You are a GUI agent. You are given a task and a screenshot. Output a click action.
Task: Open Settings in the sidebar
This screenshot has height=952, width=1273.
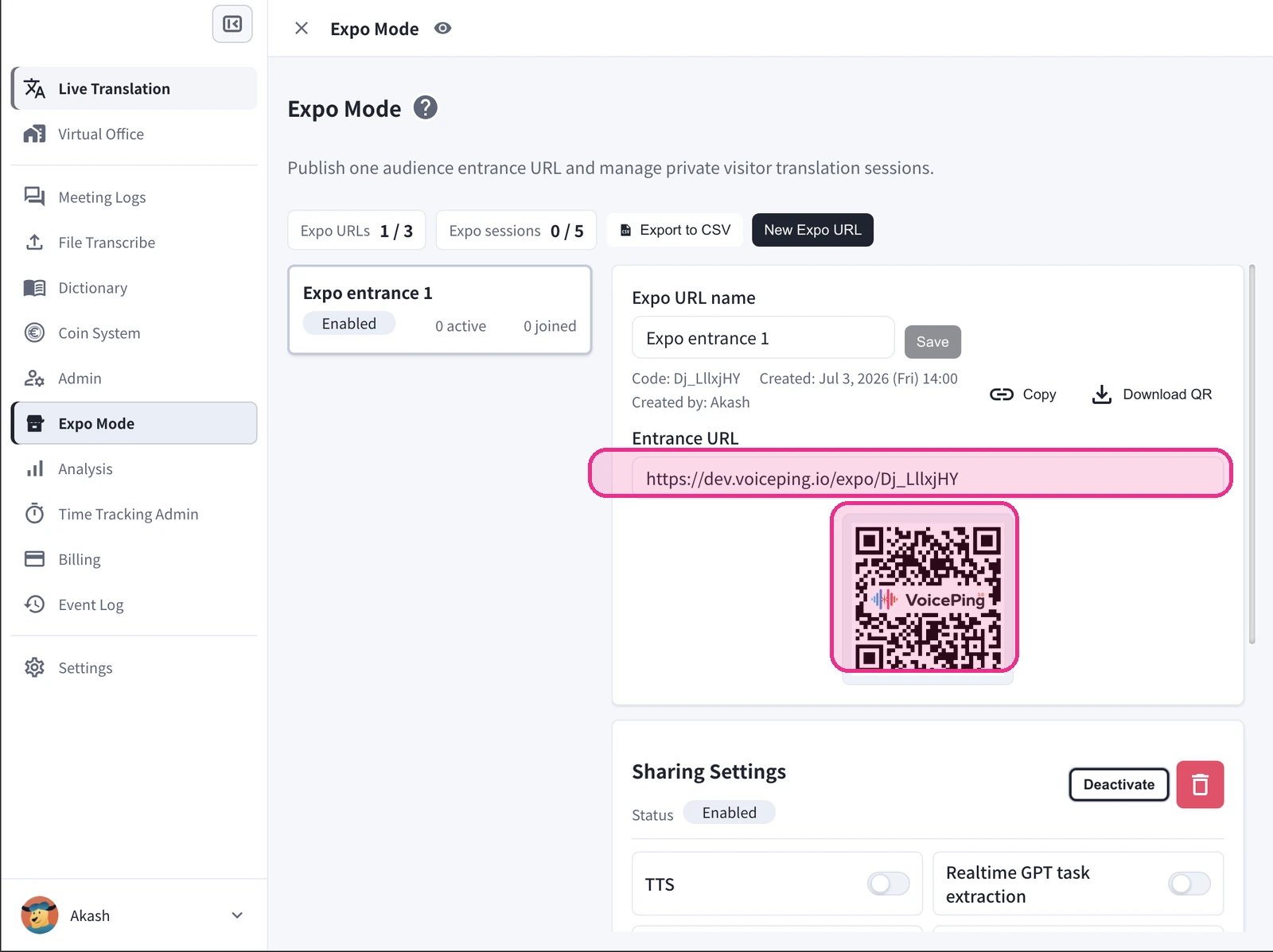(134, 667)
